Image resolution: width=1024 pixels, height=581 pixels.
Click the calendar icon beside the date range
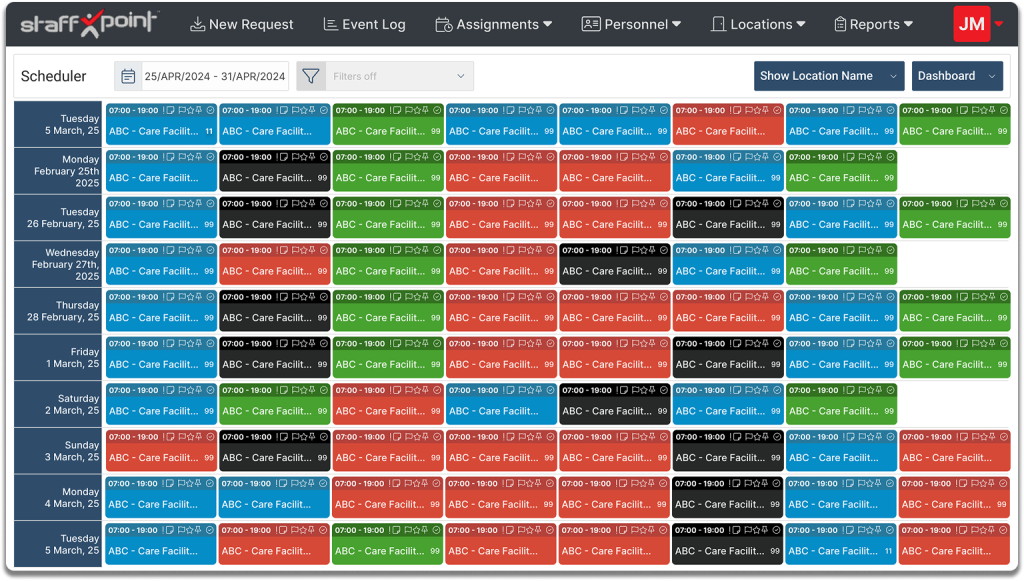click(127, 76)
